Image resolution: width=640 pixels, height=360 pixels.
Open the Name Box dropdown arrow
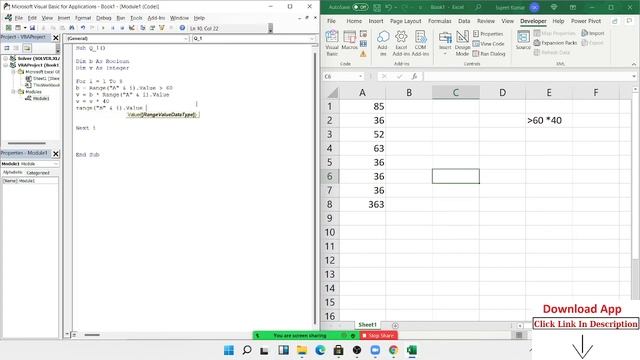tap(360, 76)
